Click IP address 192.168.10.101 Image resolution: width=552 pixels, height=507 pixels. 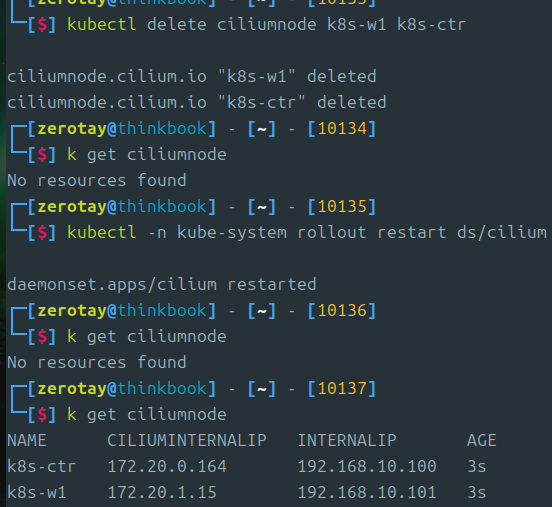coord(367,493)
